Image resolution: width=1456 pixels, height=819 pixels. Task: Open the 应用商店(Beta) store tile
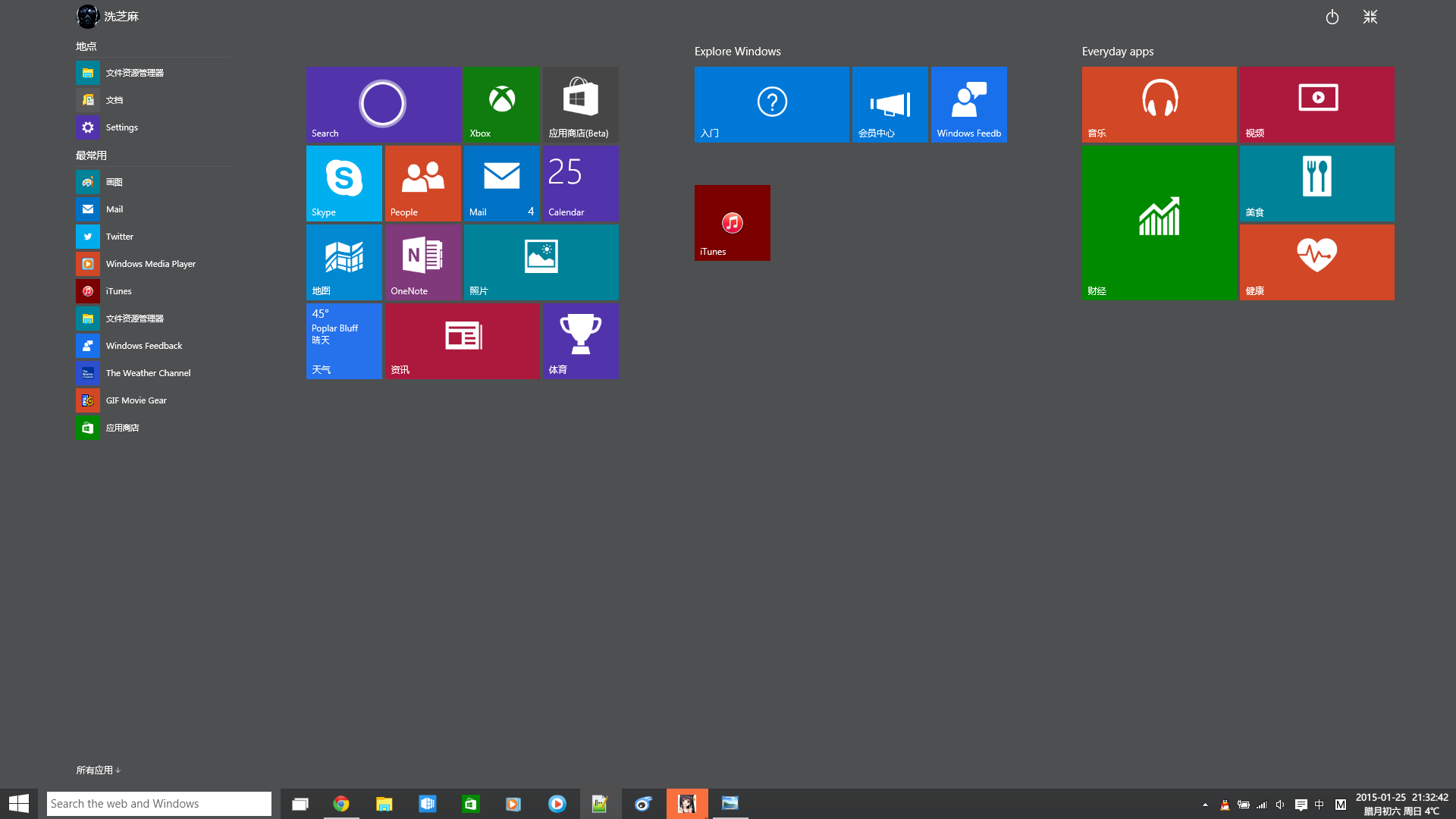(x=580, y=105)
